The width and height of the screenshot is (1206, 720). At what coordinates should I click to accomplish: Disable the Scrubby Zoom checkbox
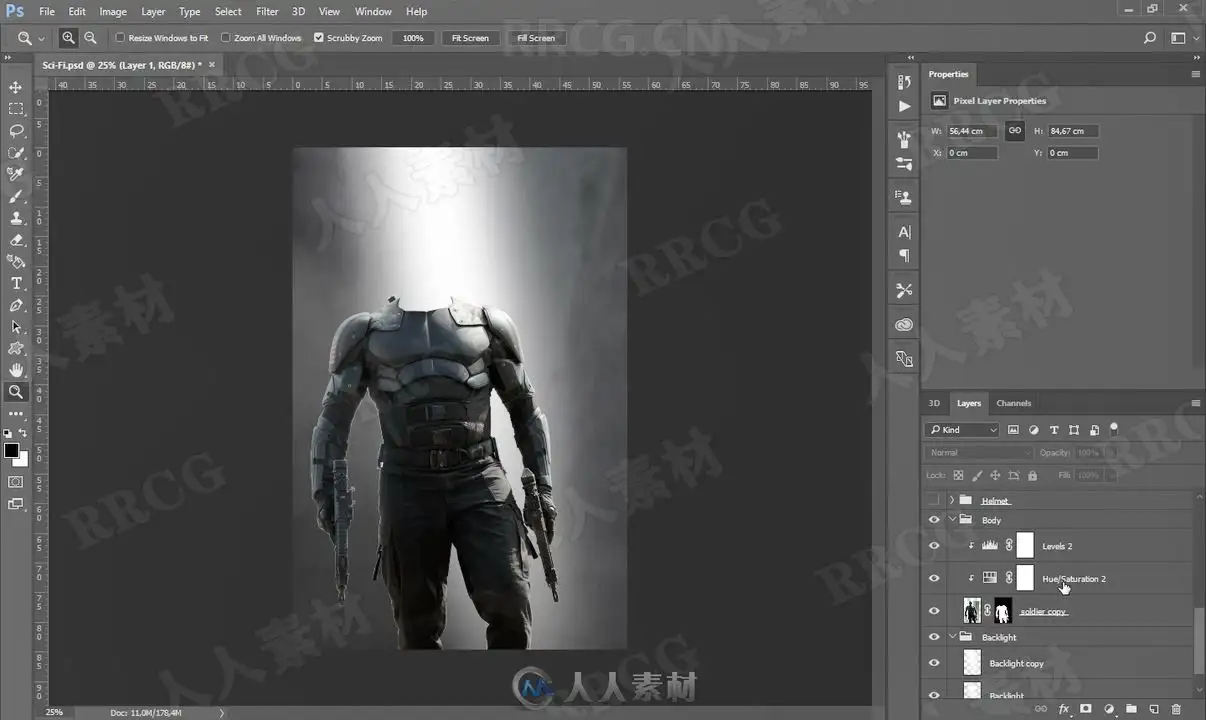319,38
